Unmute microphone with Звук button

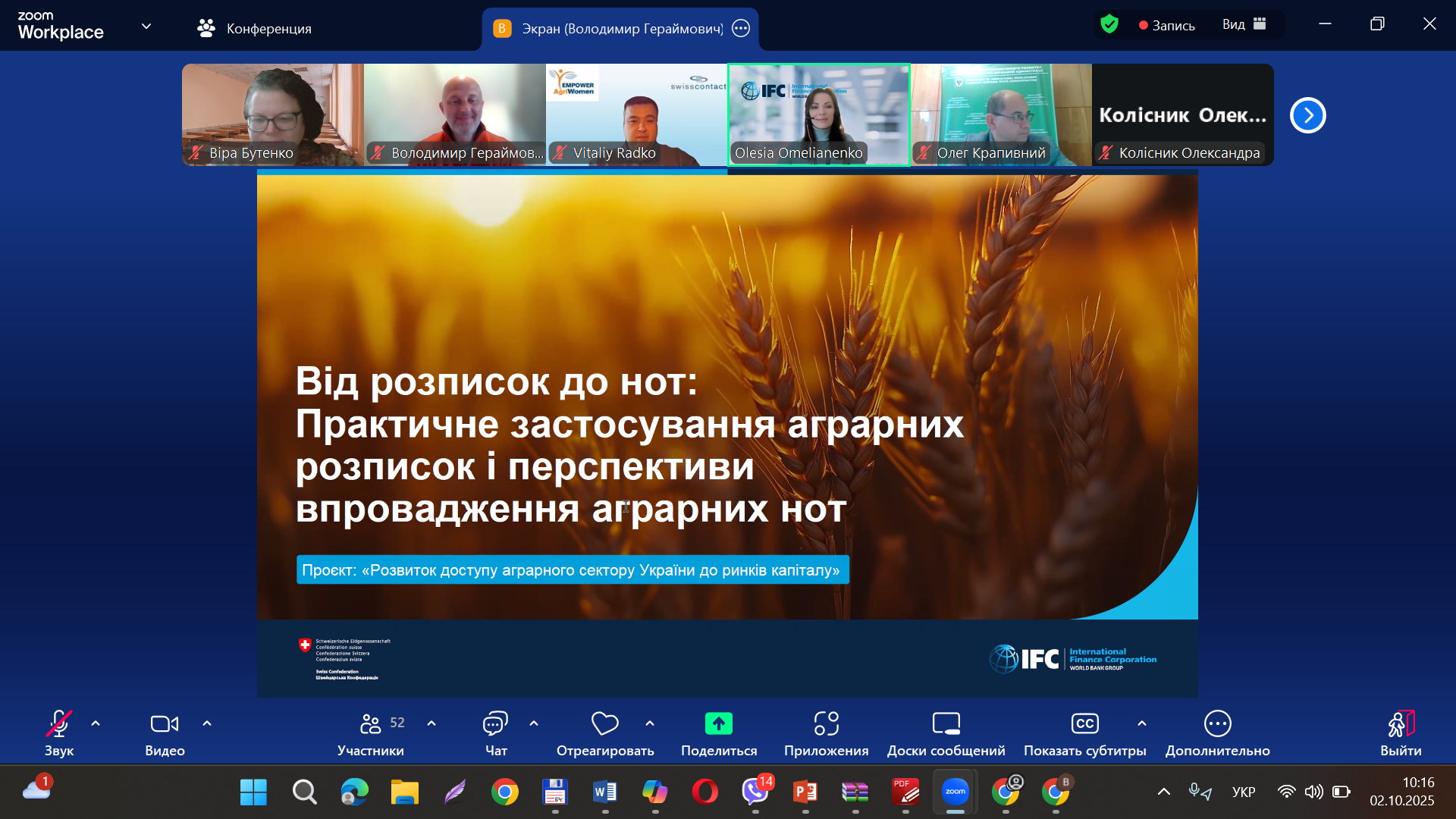click(59, 733)
